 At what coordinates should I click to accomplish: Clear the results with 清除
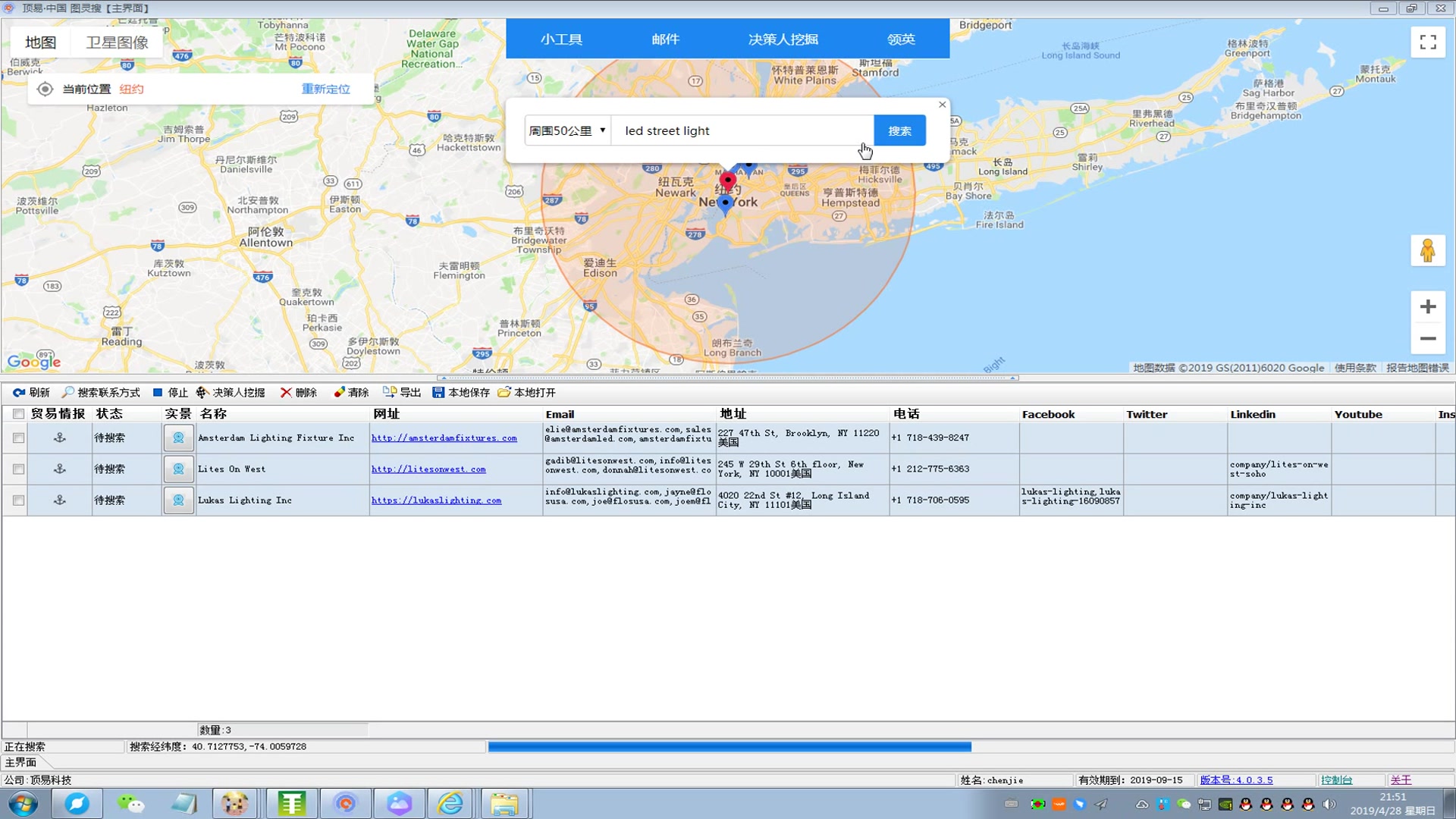[x=351, y=392]
